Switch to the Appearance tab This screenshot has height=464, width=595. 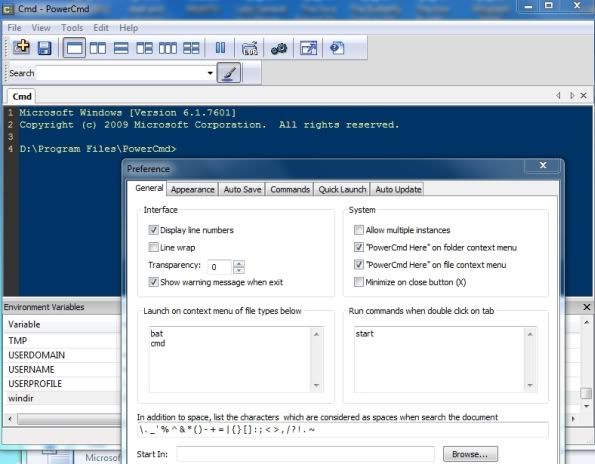[192, 189]
